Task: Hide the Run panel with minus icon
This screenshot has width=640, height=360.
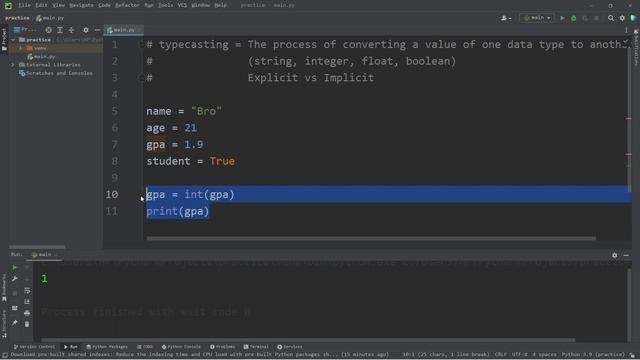Action: (626, 255)
